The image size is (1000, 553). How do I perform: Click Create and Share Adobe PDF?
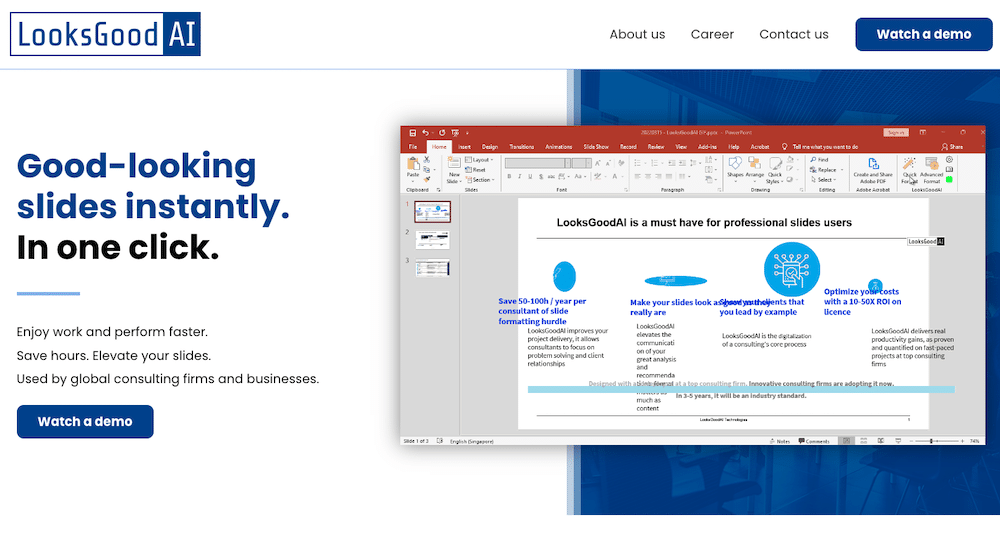873,170
